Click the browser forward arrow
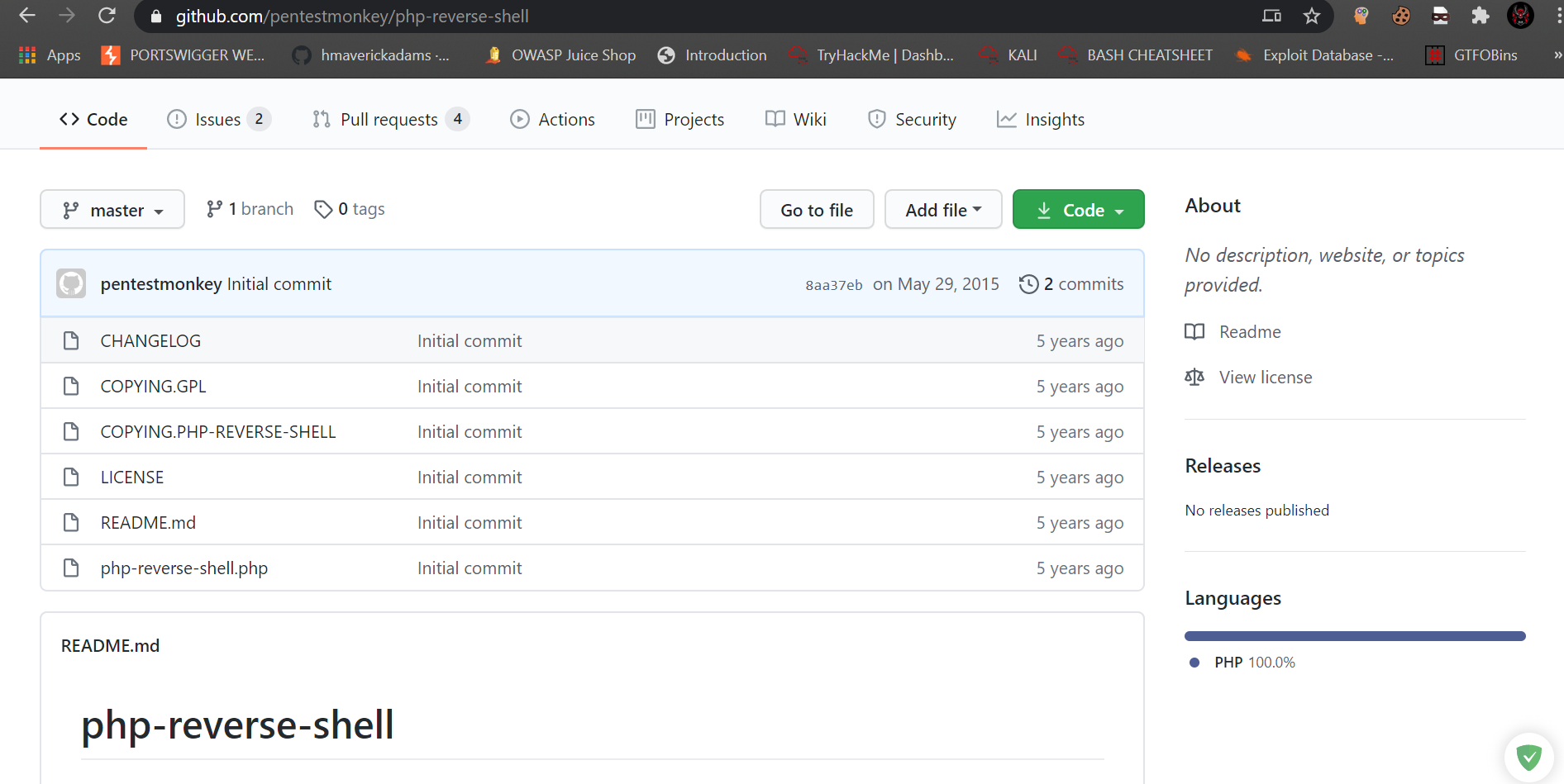This screenshot has width=1564, height=784. [67, 16]
